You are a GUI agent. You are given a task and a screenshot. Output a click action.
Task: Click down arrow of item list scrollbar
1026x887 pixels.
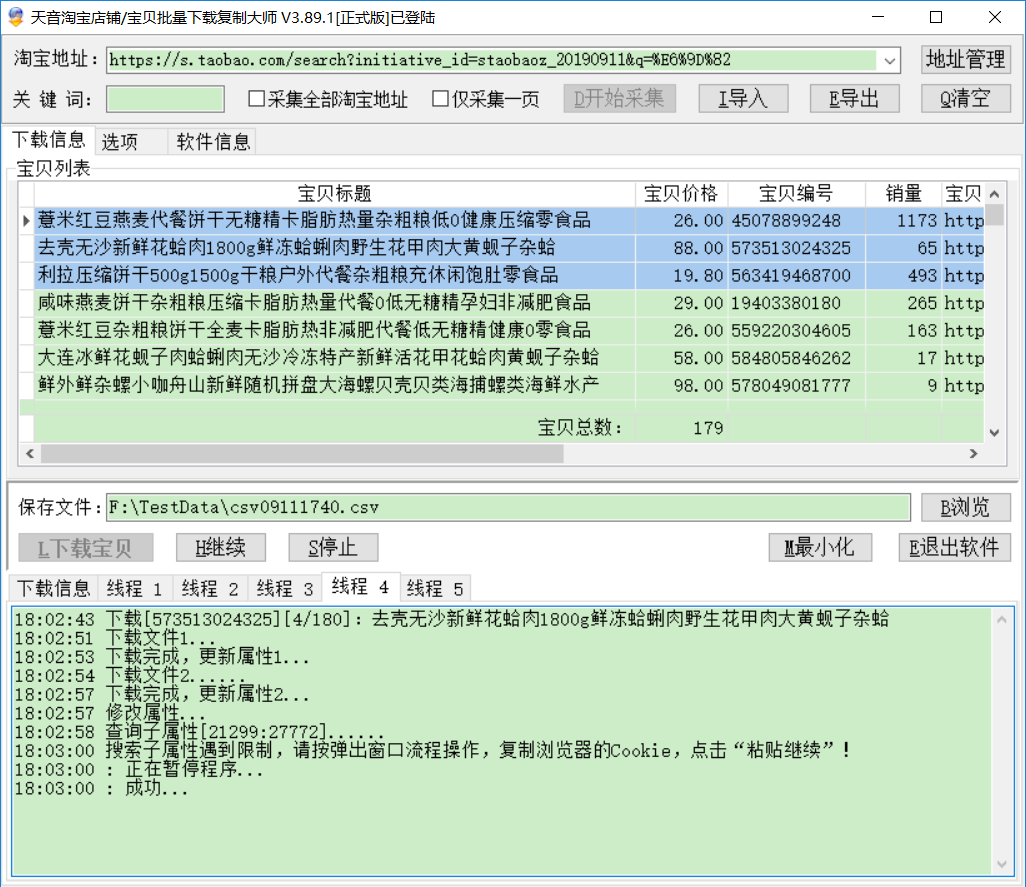[x=994, y=432]
